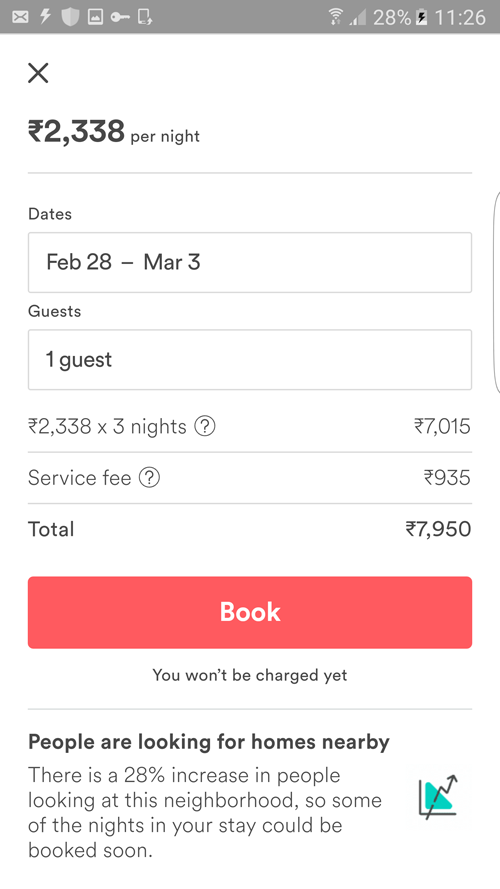500x889 pixels.
Task: Tap the VPN key status icon
Action: pos(120,18)
